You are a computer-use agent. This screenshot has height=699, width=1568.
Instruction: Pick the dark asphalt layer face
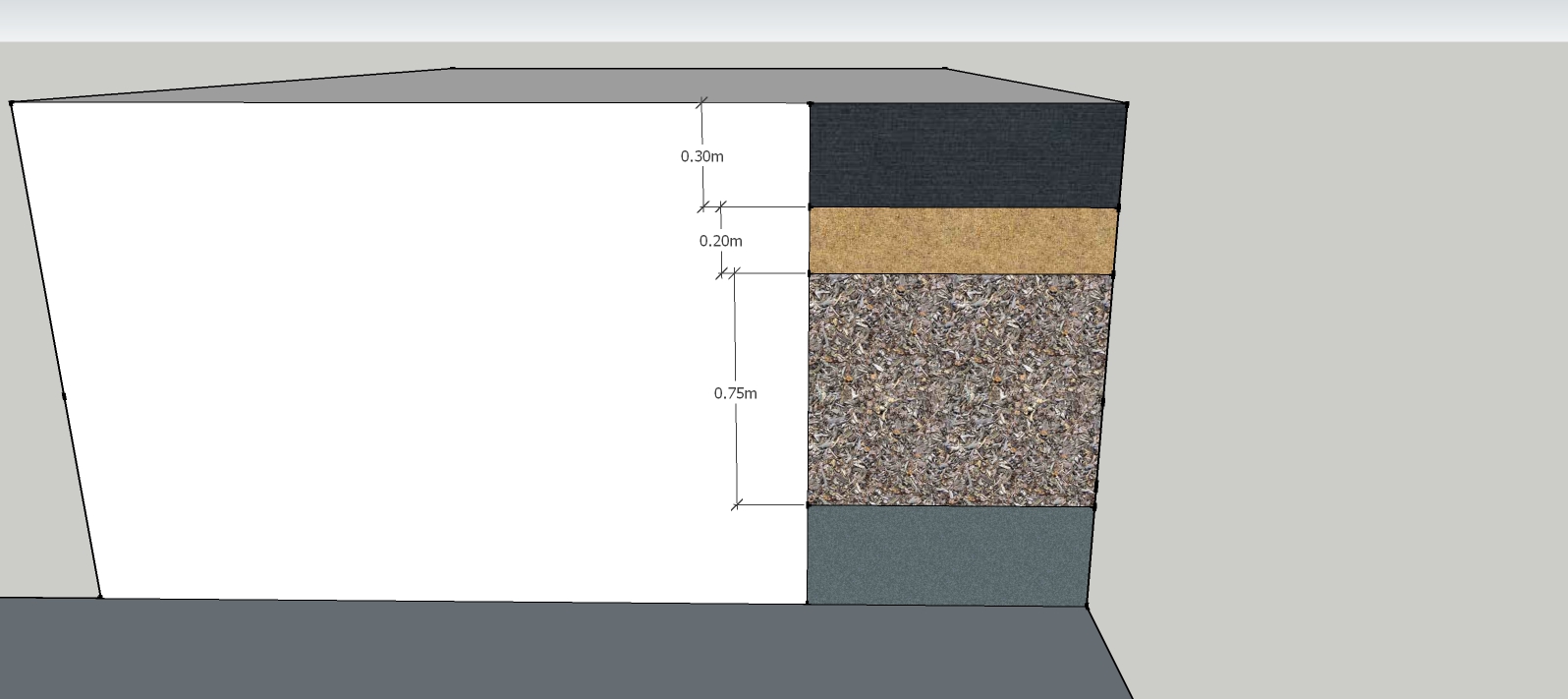click(x=966, y=155)
